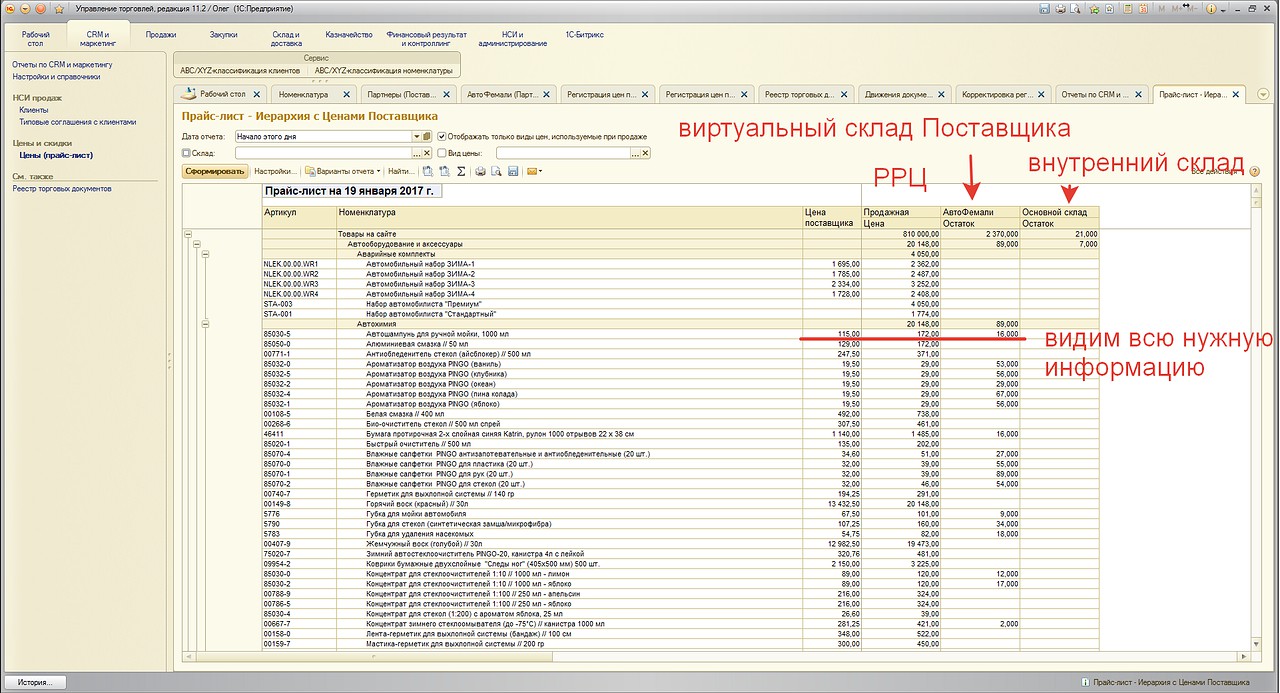Open print preview in report toolbar
Image resolution: width=1280 pixels, height=693 pixels.
pos(496,171)
